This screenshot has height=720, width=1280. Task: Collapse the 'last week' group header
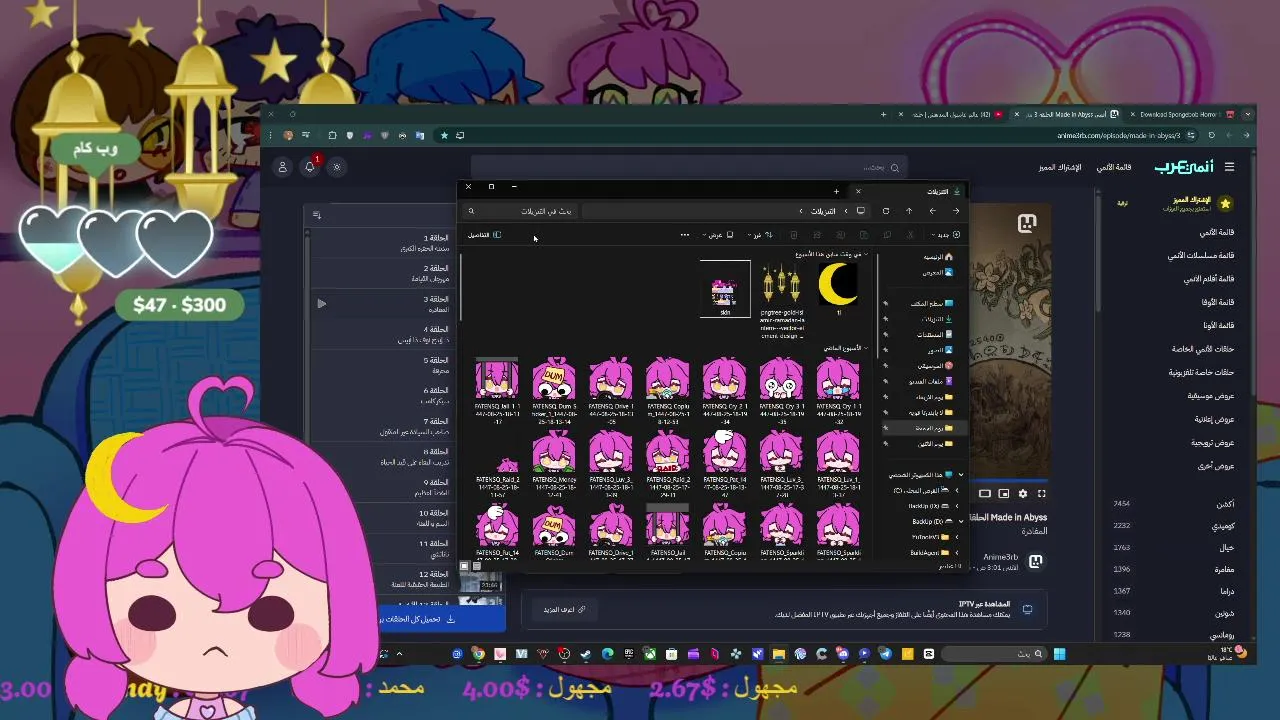coord(846,348)
